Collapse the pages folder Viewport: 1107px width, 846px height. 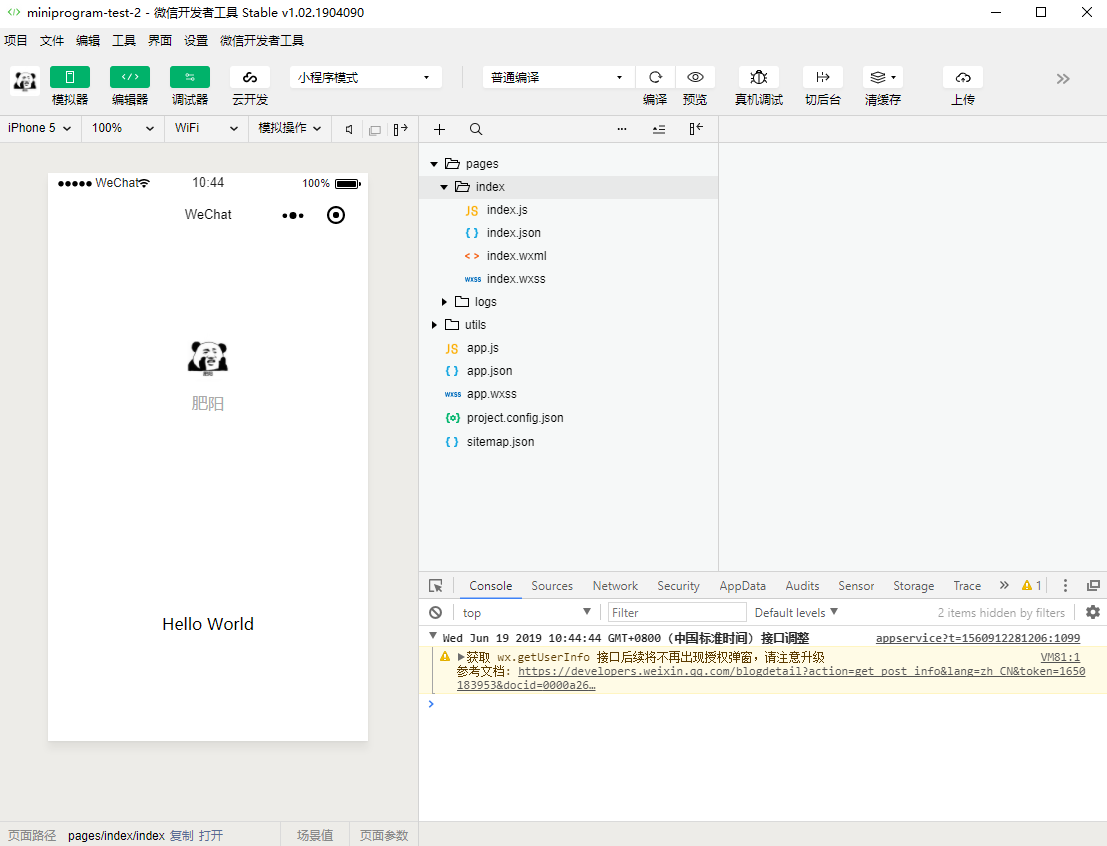pos(433,164)
